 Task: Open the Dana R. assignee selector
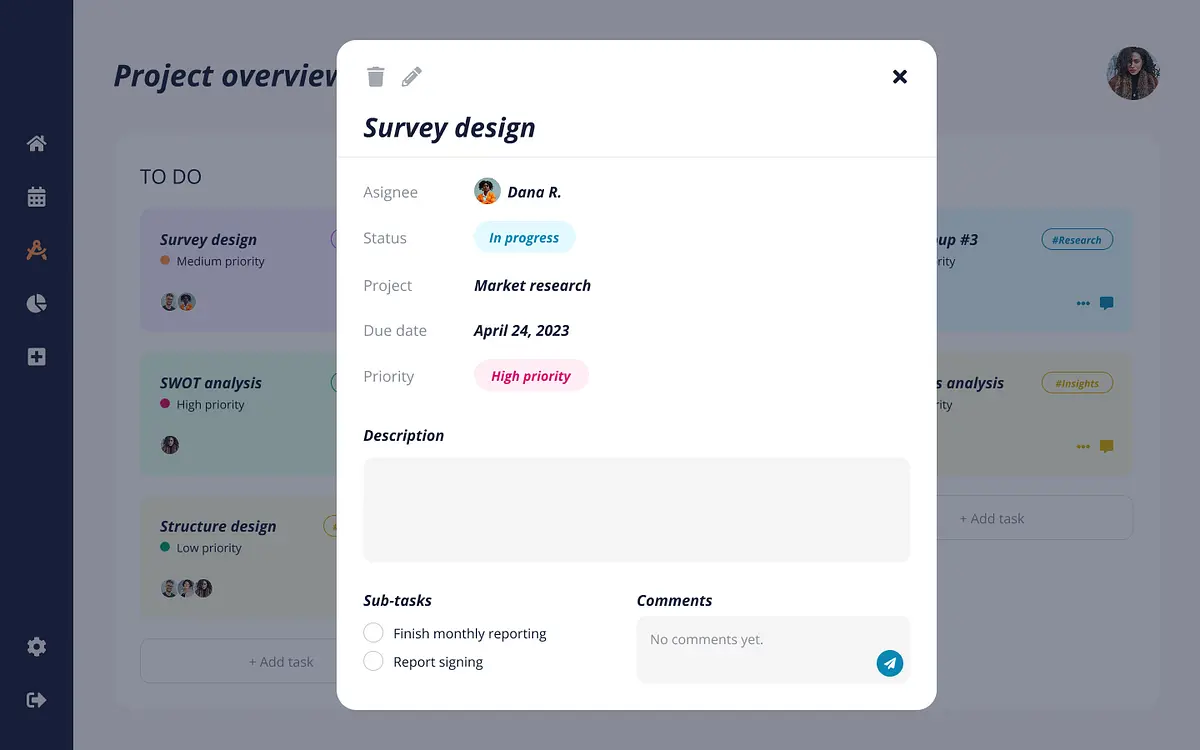518,192
